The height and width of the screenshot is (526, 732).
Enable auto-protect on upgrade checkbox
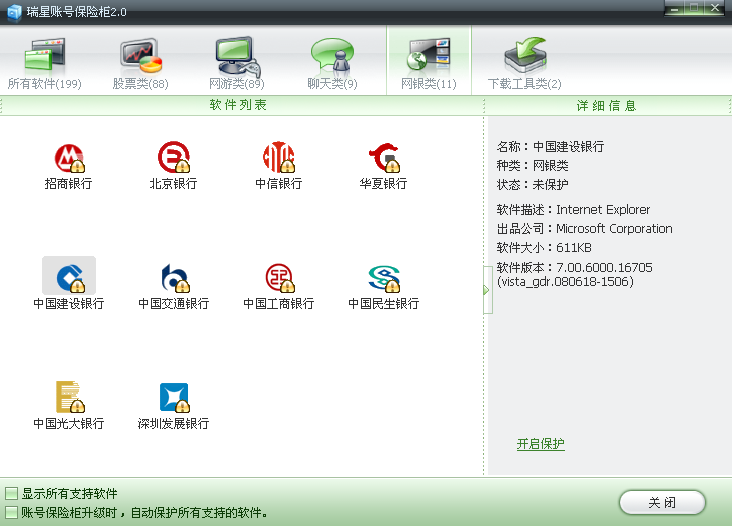(11, 512)
